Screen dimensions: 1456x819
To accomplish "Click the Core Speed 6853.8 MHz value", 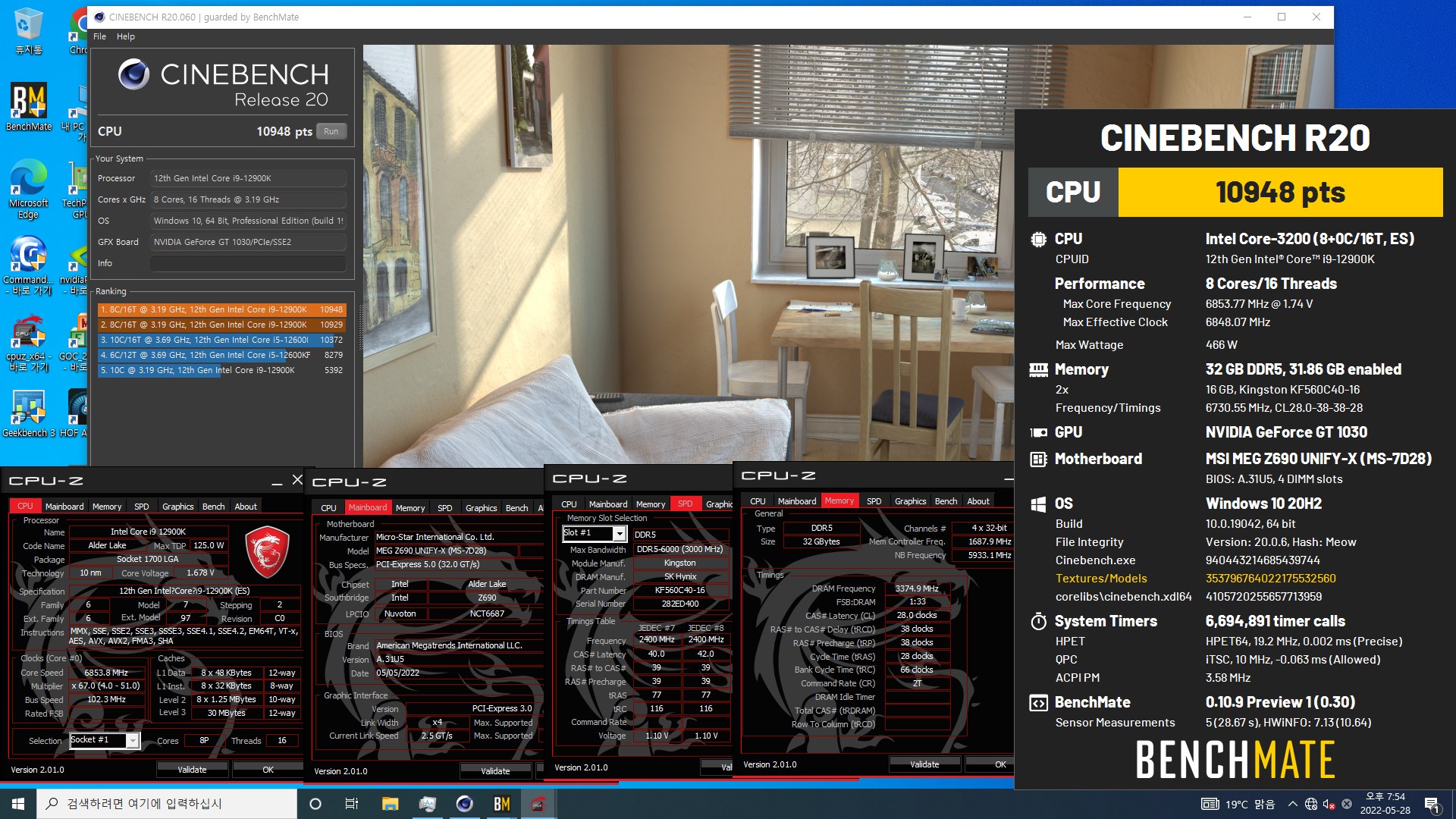I will (106, 673).
